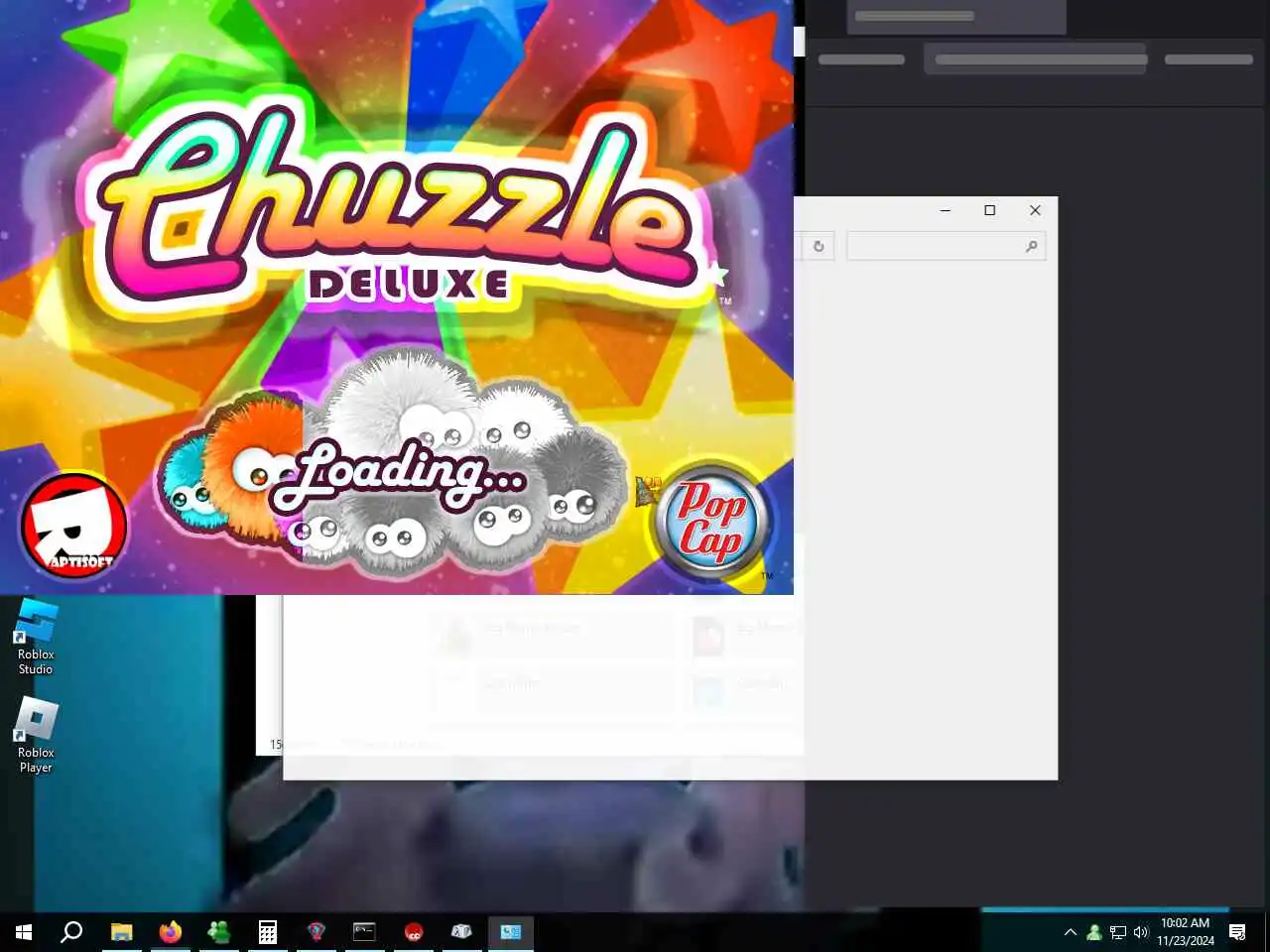Select the active Control Panel taskbar window icon
The image size is (1270, 952).
coord(511,932)
